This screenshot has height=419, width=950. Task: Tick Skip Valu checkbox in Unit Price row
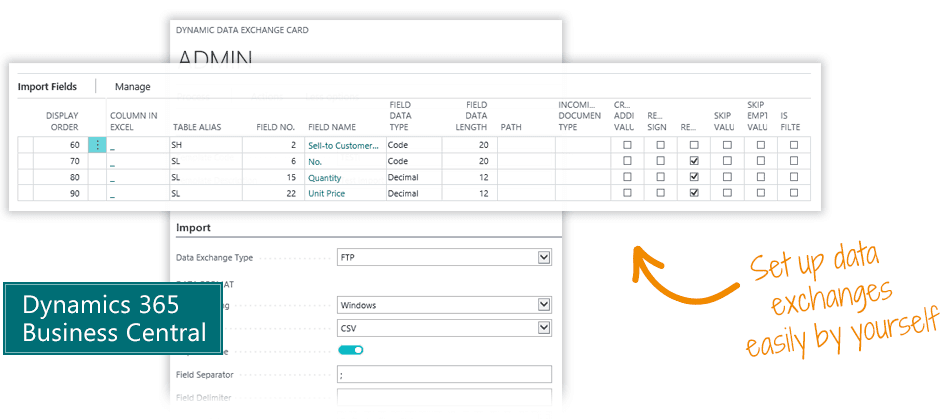click(728, 193)
